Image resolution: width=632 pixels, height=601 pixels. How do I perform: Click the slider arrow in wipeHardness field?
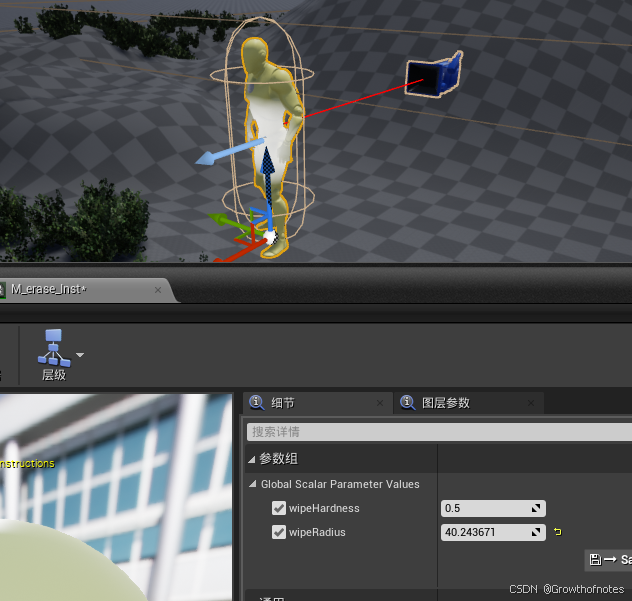[x=536, y=508]
